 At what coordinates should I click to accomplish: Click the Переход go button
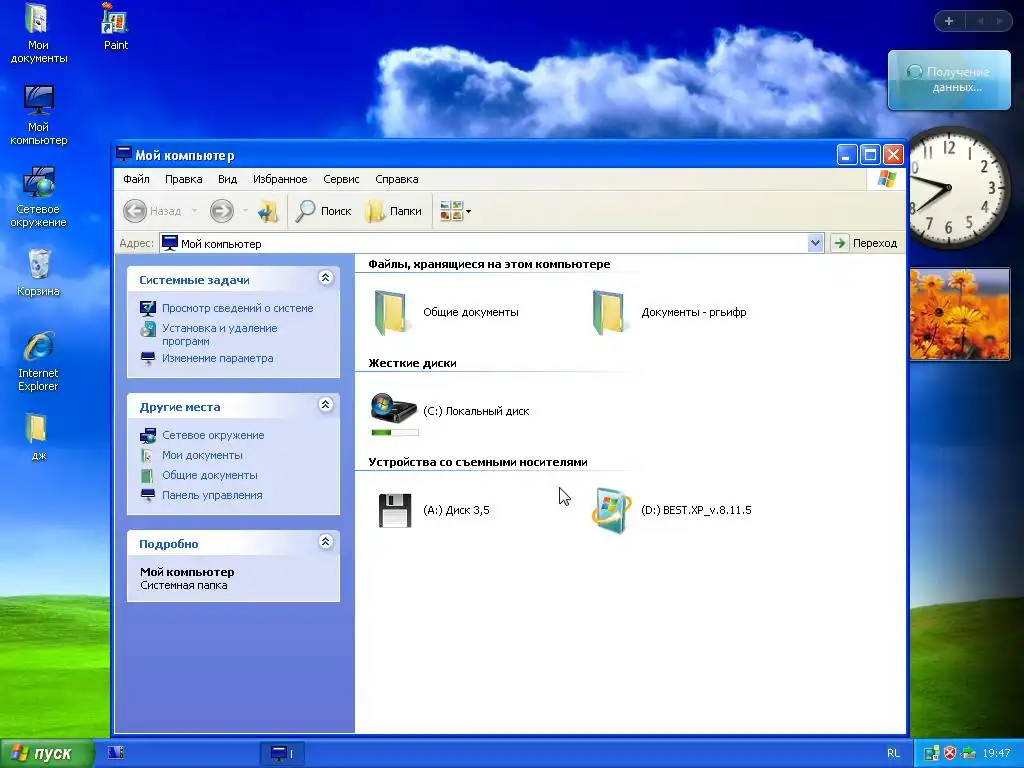point(865,244)
